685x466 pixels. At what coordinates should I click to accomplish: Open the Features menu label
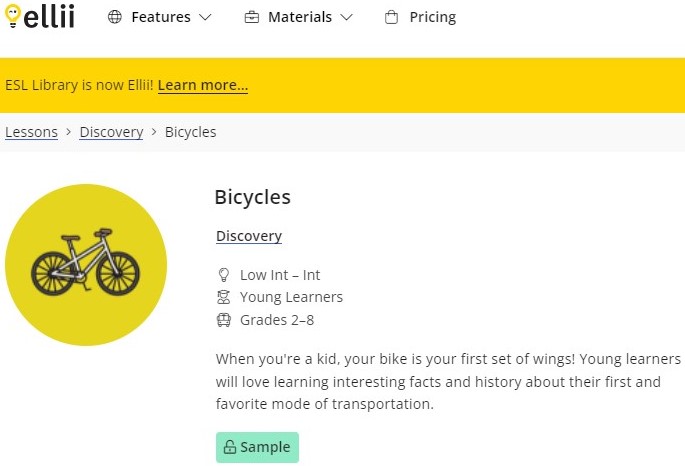pos(160,18)
